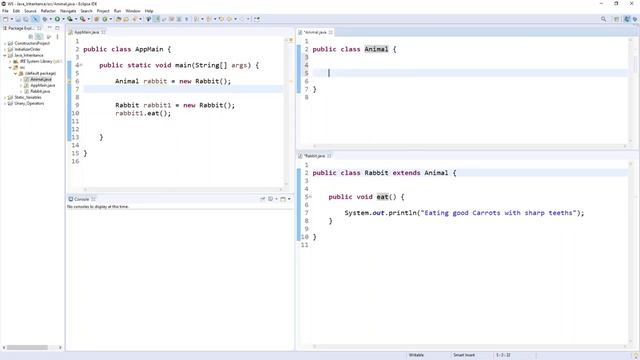Expand the Unary_Operators project node
Image resolution: width=640 pixels, height=360 pixels.
pos(5,104)
